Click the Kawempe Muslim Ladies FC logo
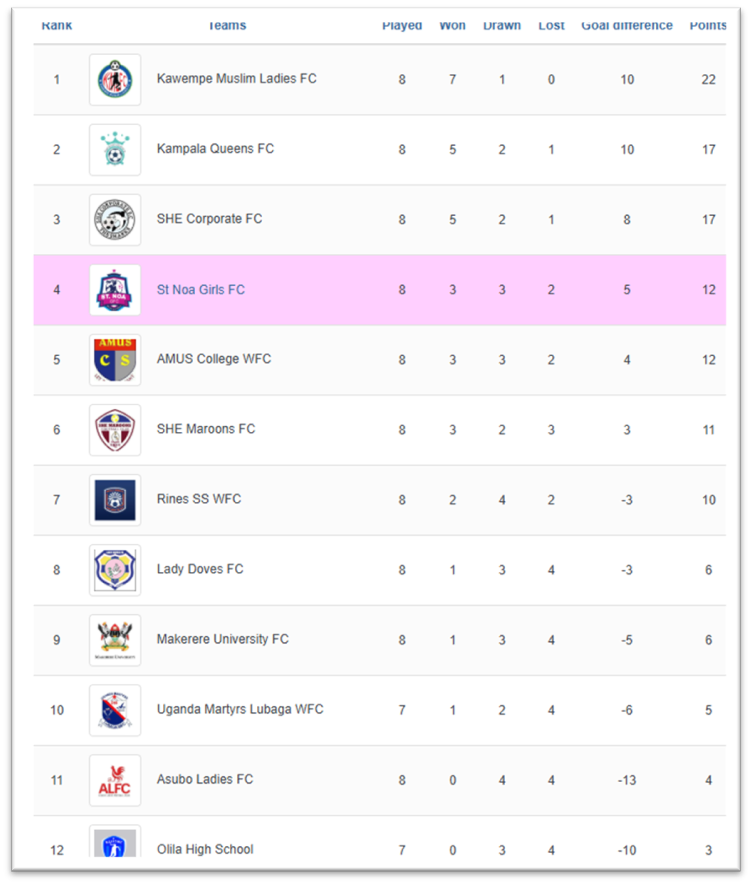 (115, 80)
